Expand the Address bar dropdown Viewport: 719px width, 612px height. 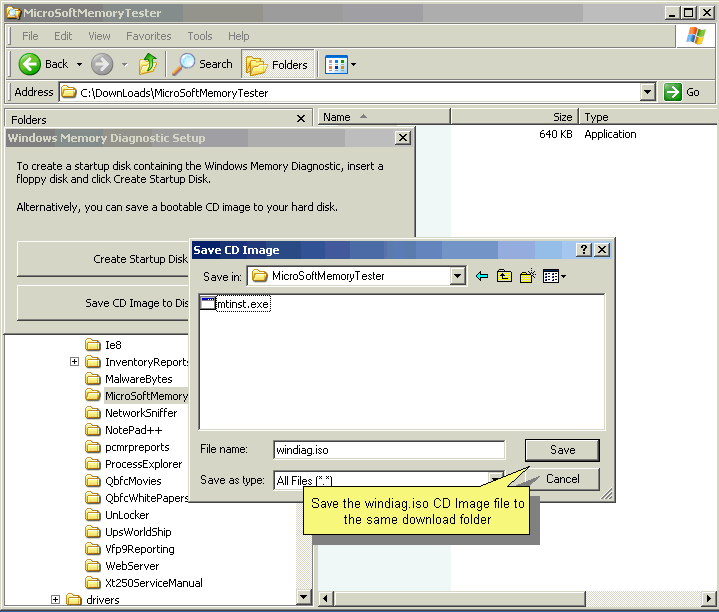point(647,92)
